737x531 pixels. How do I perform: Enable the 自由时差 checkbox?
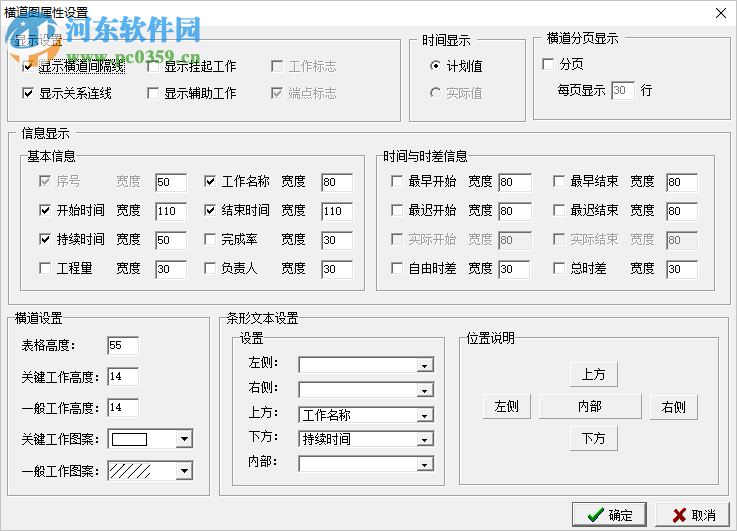(x=397, y=268)
